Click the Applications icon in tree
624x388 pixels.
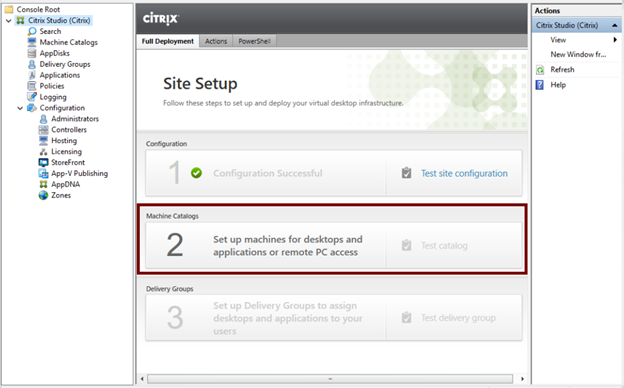point(32,75)
